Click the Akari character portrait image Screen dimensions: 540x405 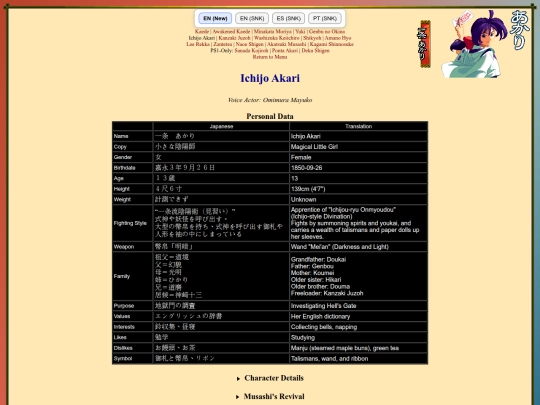pos(475,43)
